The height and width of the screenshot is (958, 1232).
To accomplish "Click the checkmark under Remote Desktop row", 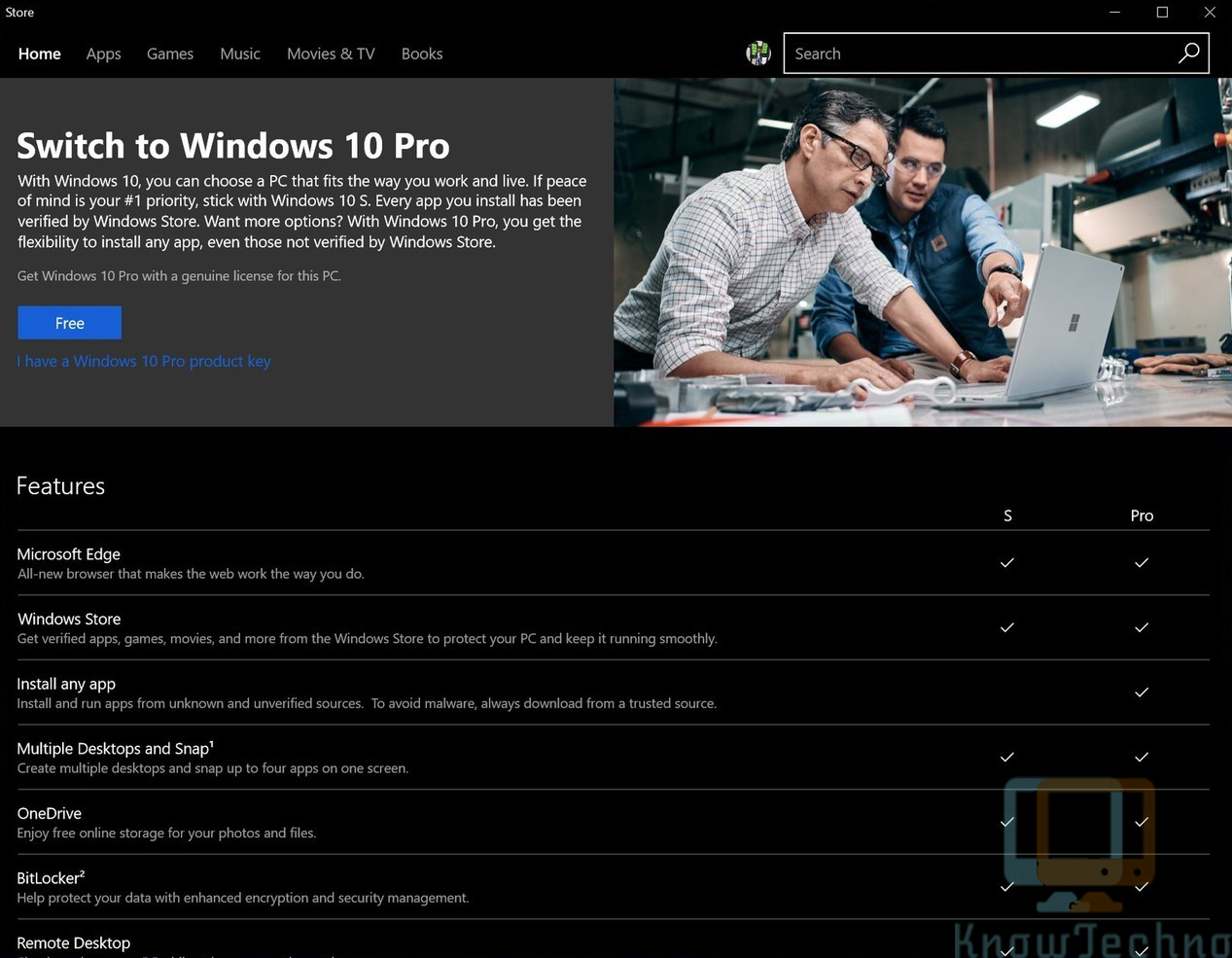I will click(x=1006, y=950).
